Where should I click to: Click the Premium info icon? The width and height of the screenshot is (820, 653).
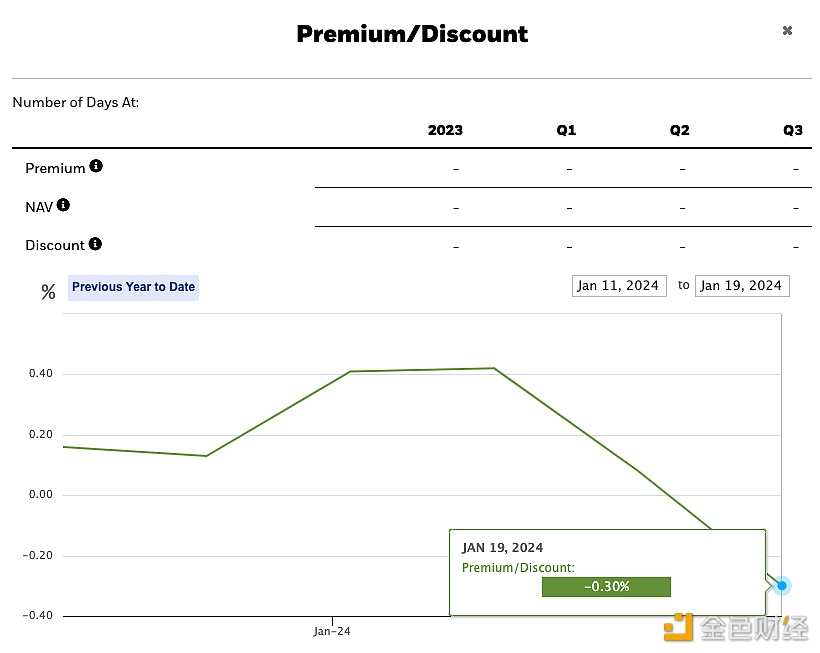click(x=96, y=166)
